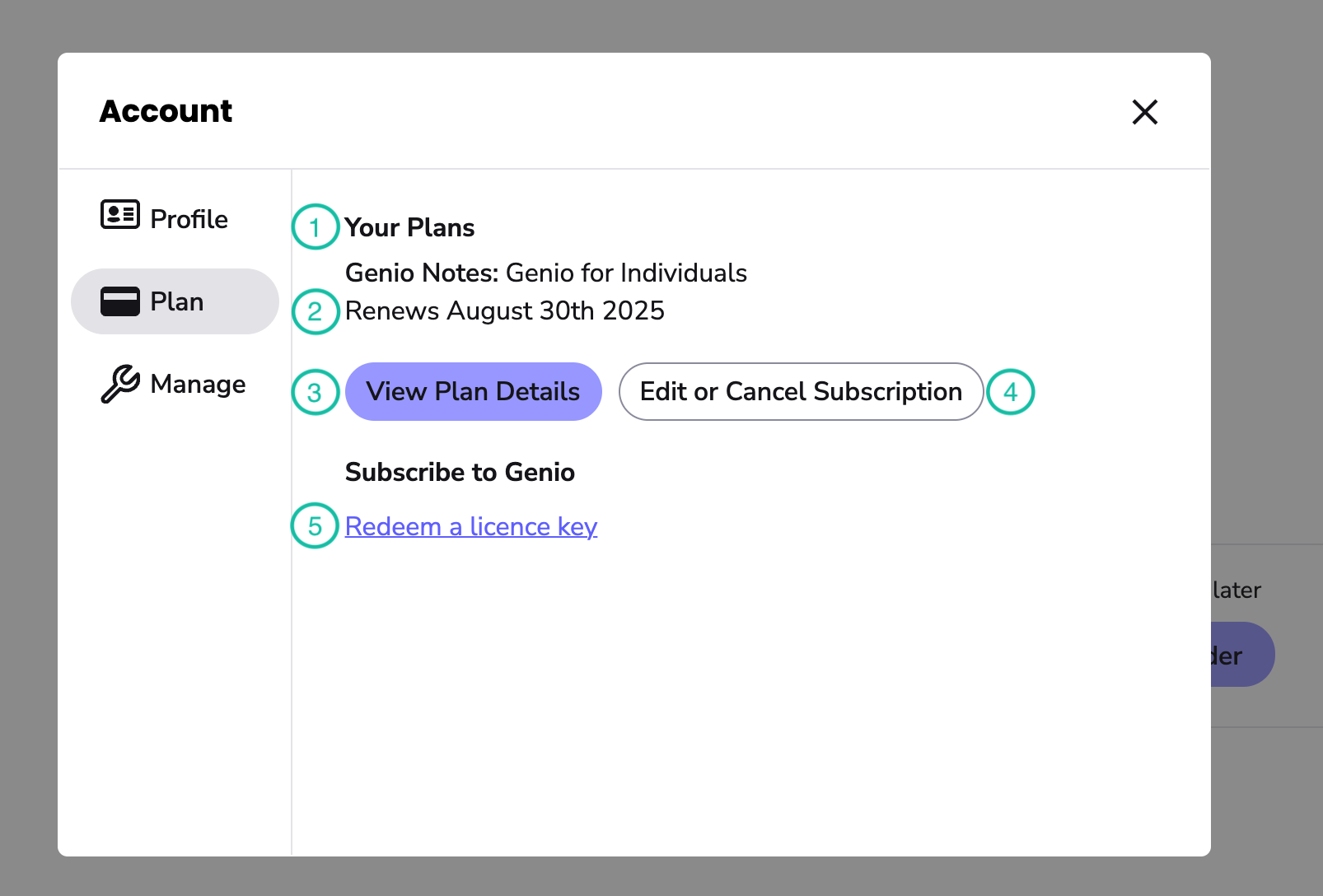1323x896 pixels.
Task: Click the Plan credit card icon
Action: pyautogui.click(x=120, y=301)
